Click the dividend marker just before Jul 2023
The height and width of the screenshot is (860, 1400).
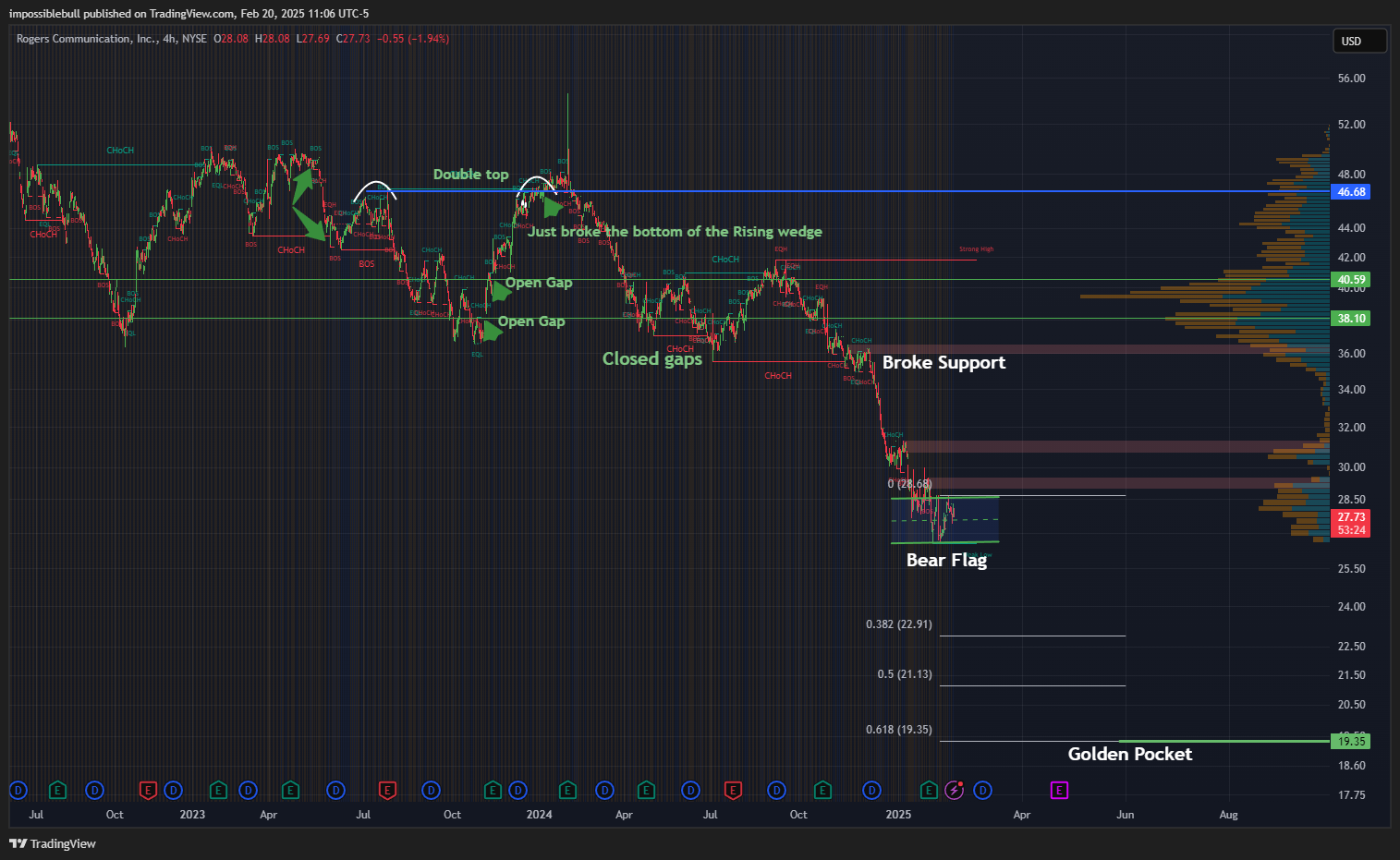point(335,790)
